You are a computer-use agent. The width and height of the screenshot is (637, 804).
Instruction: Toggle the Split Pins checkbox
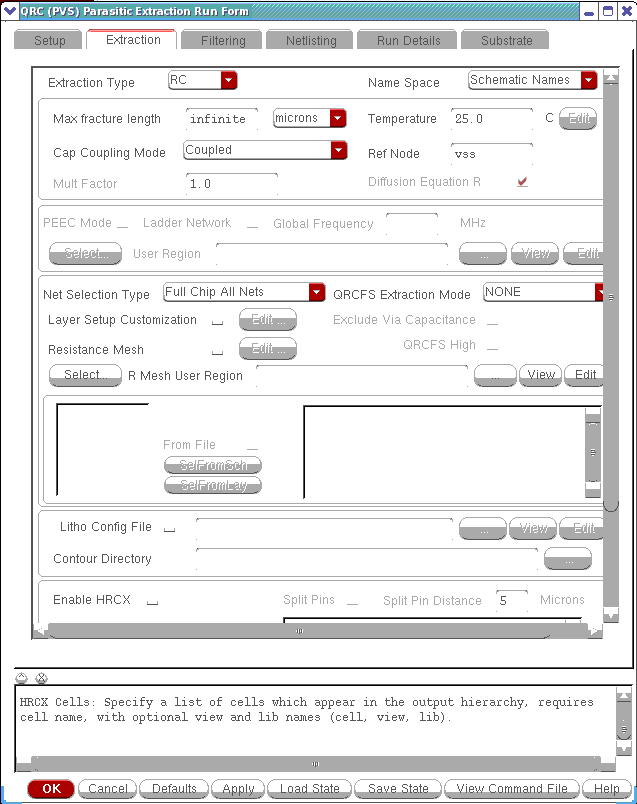(x=352, y=601)
